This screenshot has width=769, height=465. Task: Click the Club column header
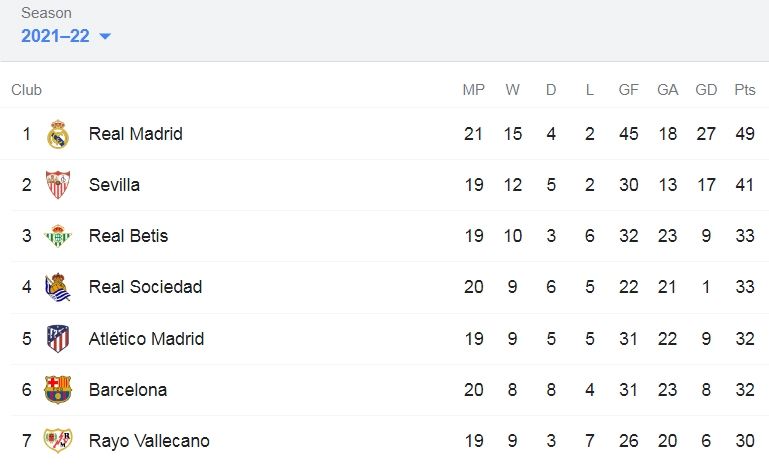click(x=26, y=90)
